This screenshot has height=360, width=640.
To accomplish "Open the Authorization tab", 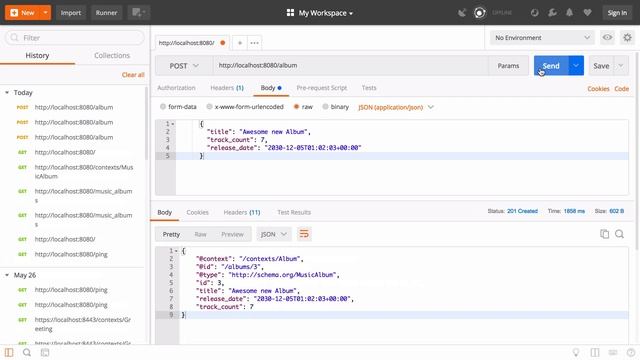I will click(176, 88).
